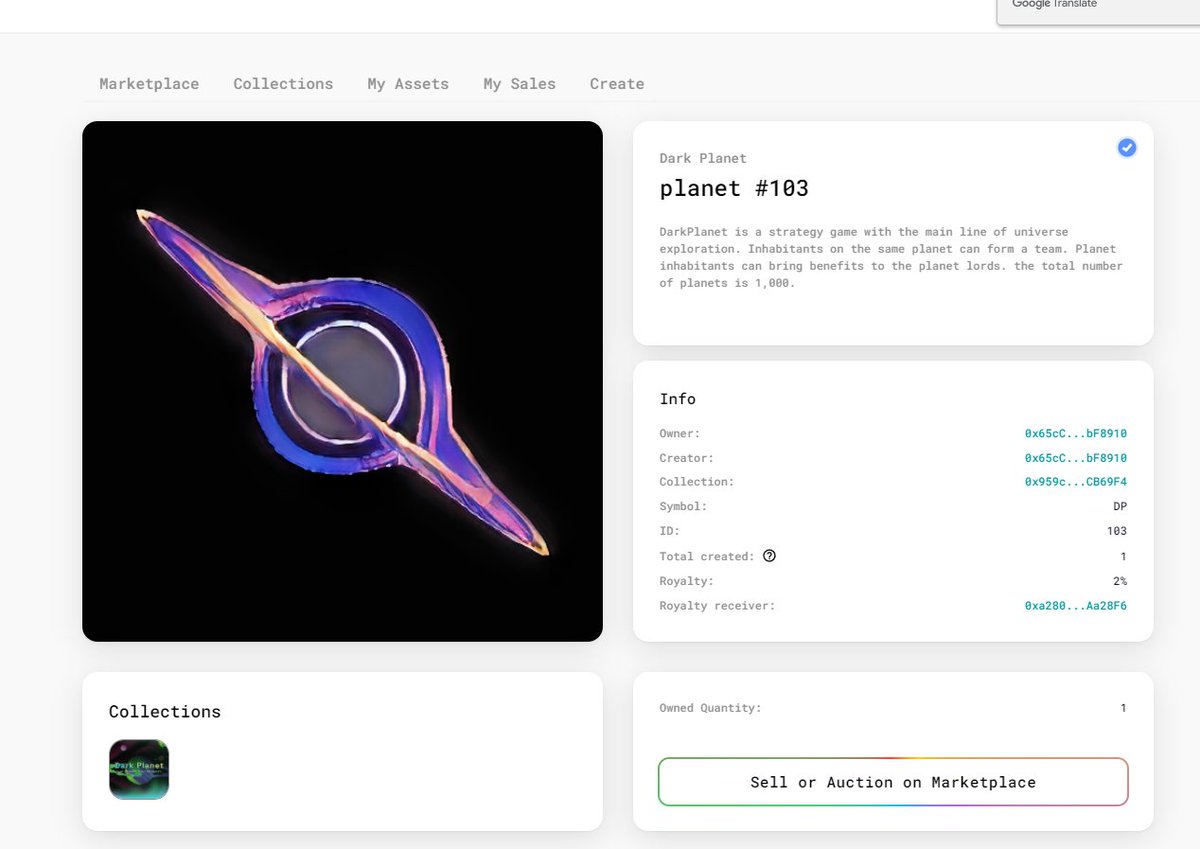The height and width of the screenshot is (849, 1200).
Task: Open the Marketplace tab
Action: coord(149,84)
